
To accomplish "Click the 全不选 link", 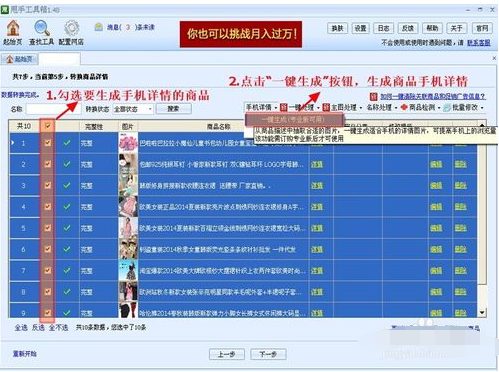I will point(58,328).
